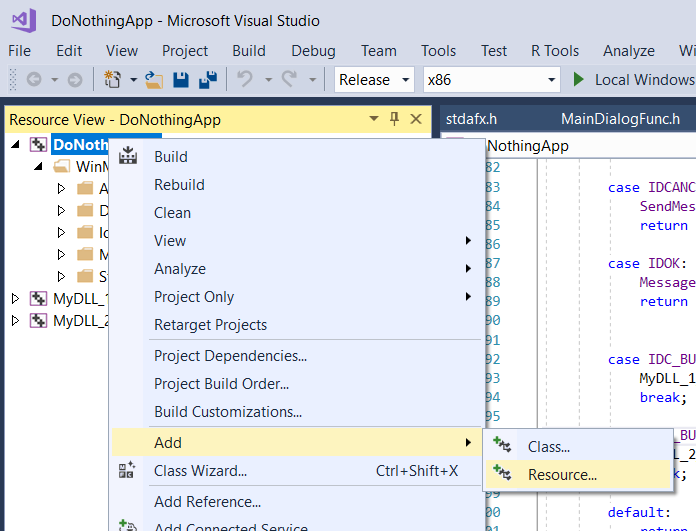696x531 pixels.
Task: Select Build in the context menu
Action: pyautogui.click(x=296, y=157)
